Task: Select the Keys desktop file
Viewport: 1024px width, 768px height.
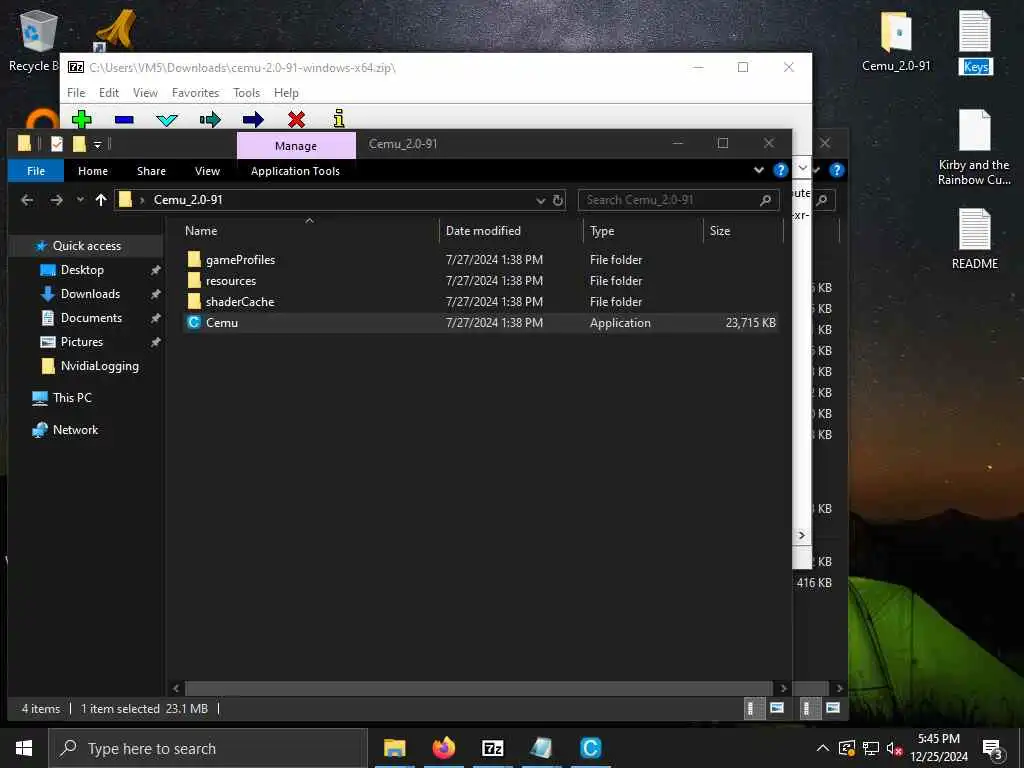Action: 976,42
